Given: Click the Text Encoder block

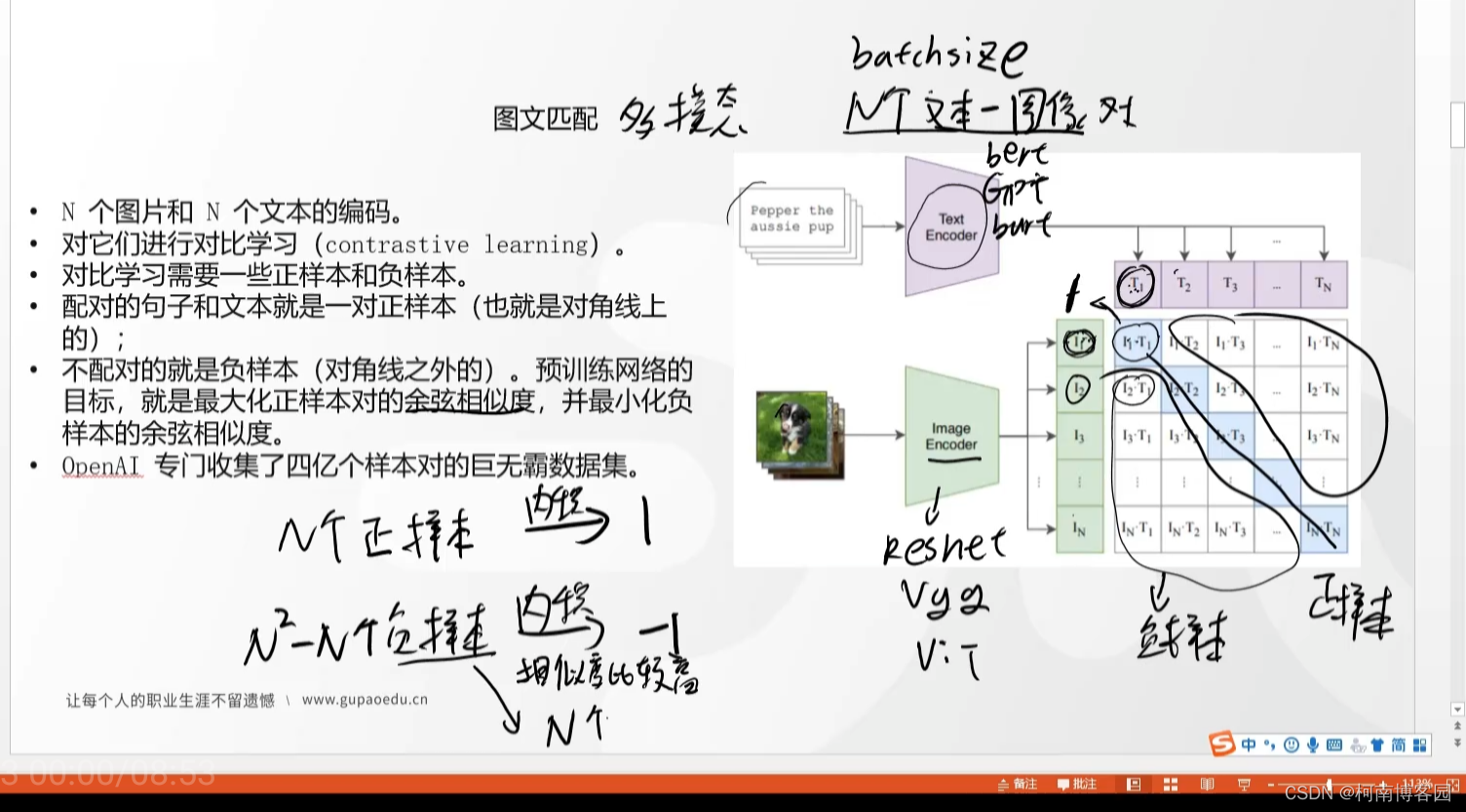Looking at the screenshot, I should 950,227.
